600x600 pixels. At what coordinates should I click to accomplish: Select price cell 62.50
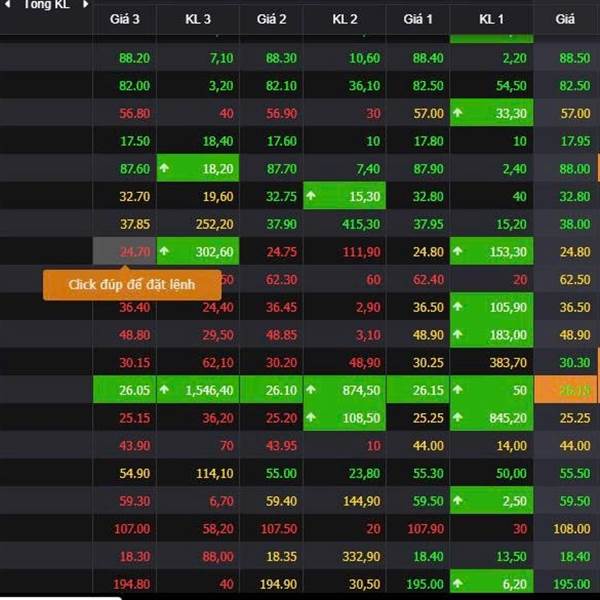(566, 279)
